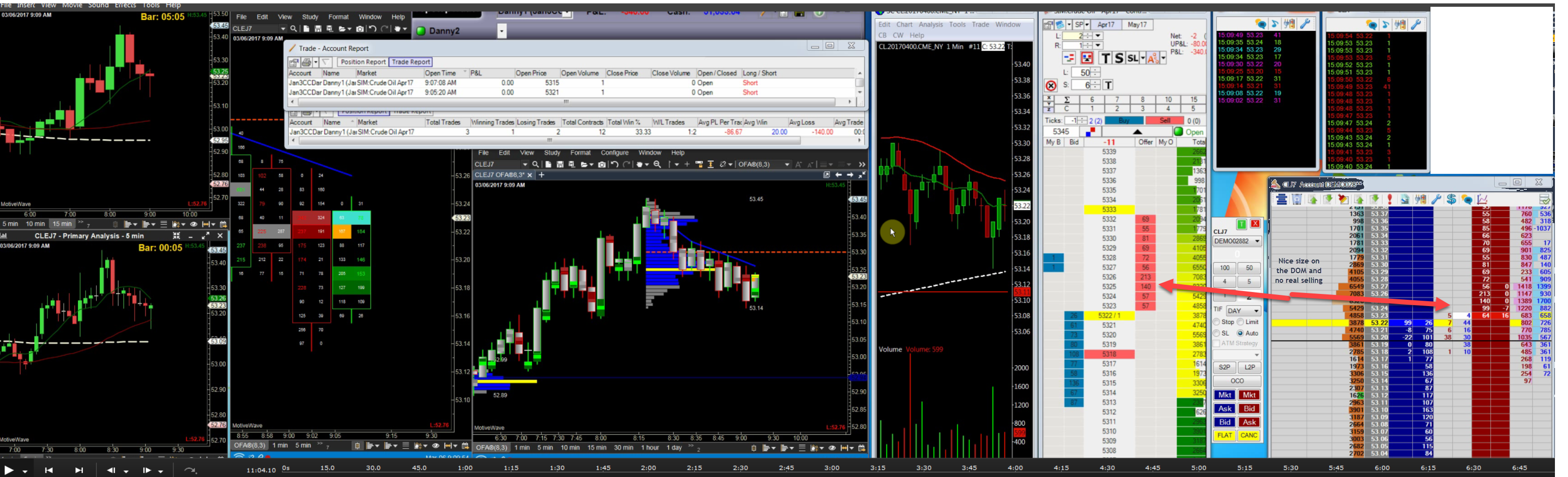Open Configure menu in OFA chart window

(x=614, y=153)
